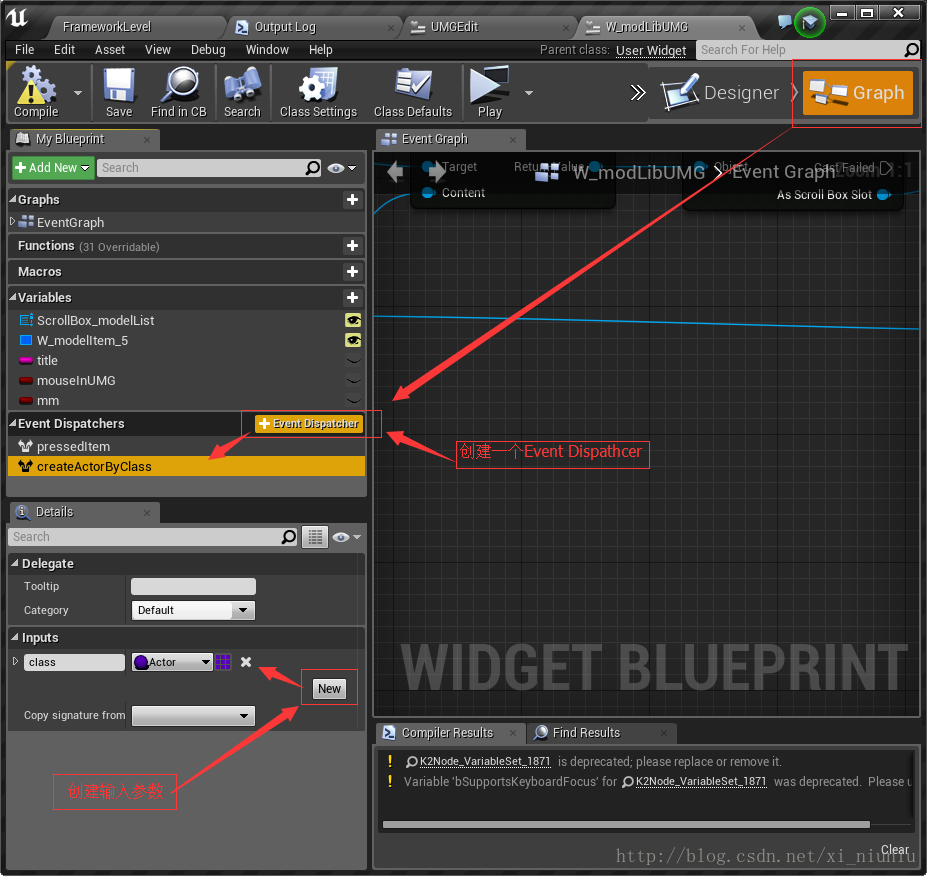Open the Play options dropdown arrow
This screenshot has height=876, width=927.
(x=529, y=93)
